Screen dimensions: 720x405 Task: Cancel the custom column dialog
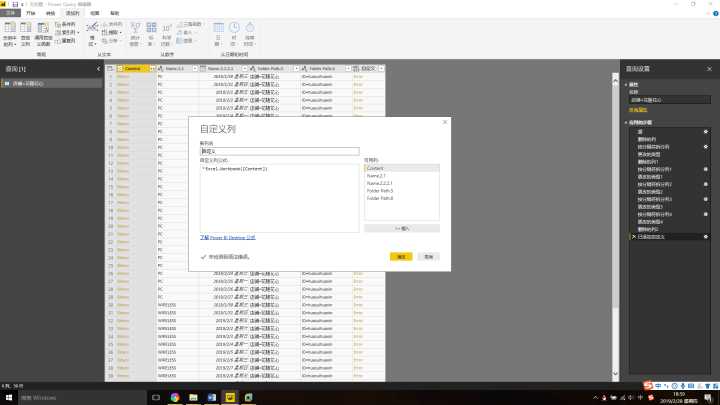click(428, 257)
